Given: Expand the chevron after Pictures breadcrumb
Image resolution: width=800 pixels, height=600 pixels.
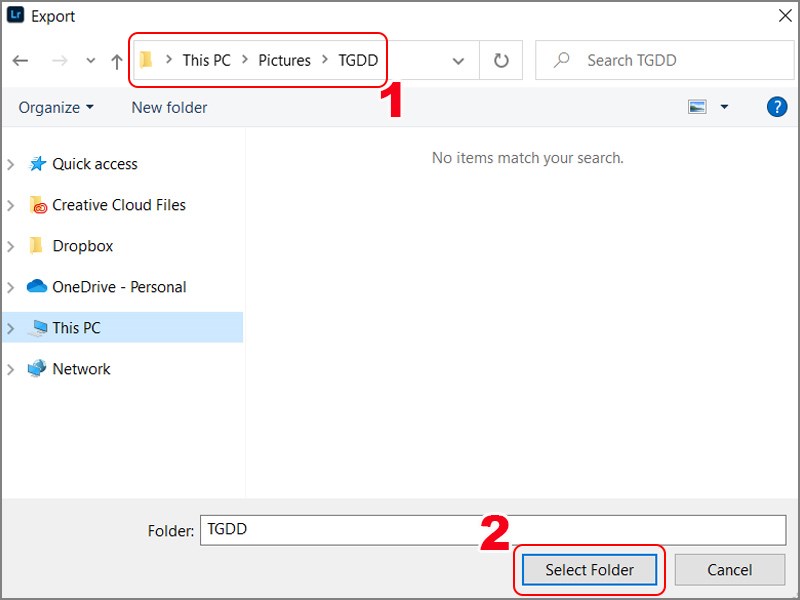Looking at the screenshot, I should pos(324,60).
